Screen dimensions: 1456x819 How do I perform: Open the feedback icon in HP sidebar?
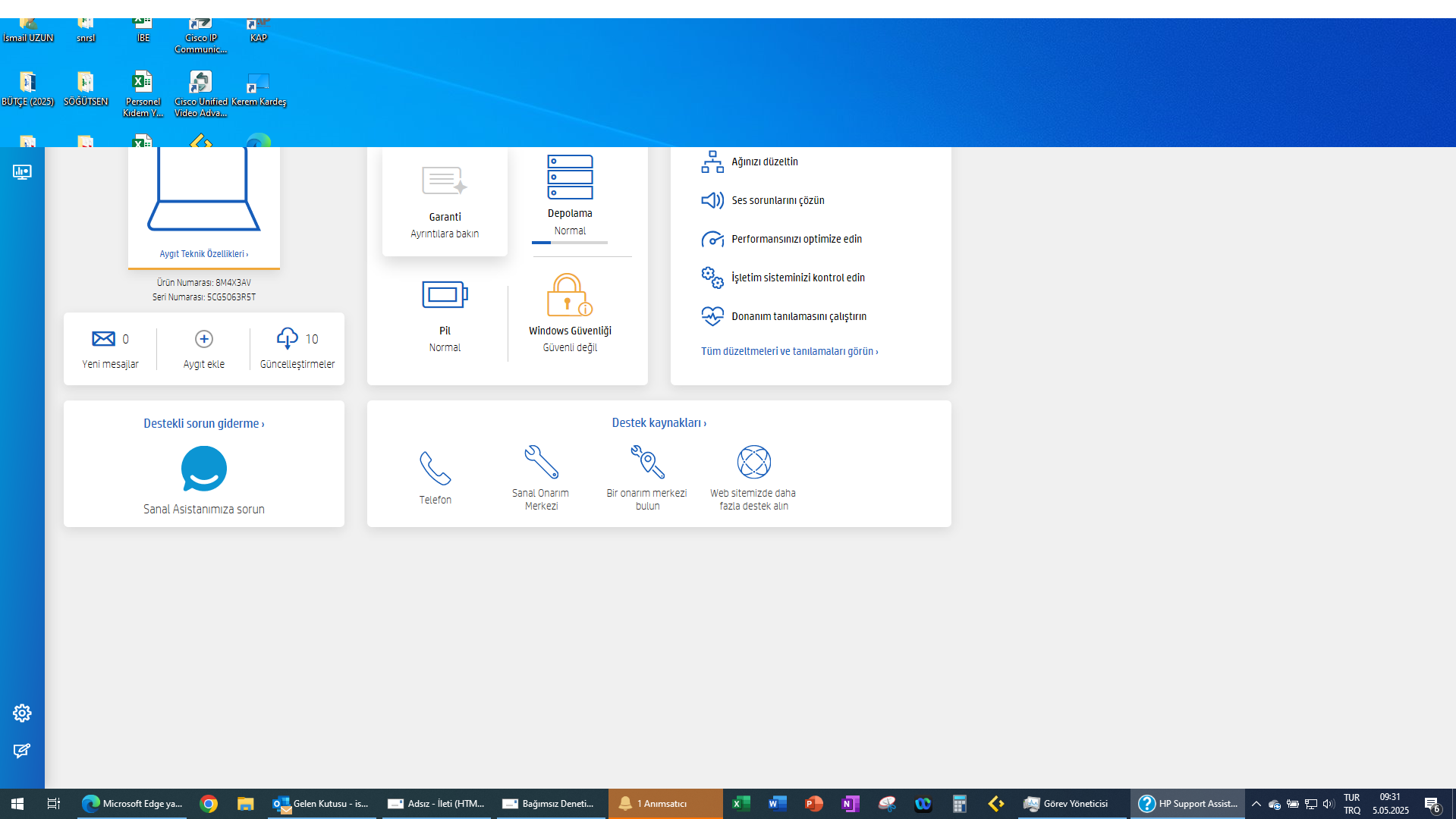coord(22,751)
